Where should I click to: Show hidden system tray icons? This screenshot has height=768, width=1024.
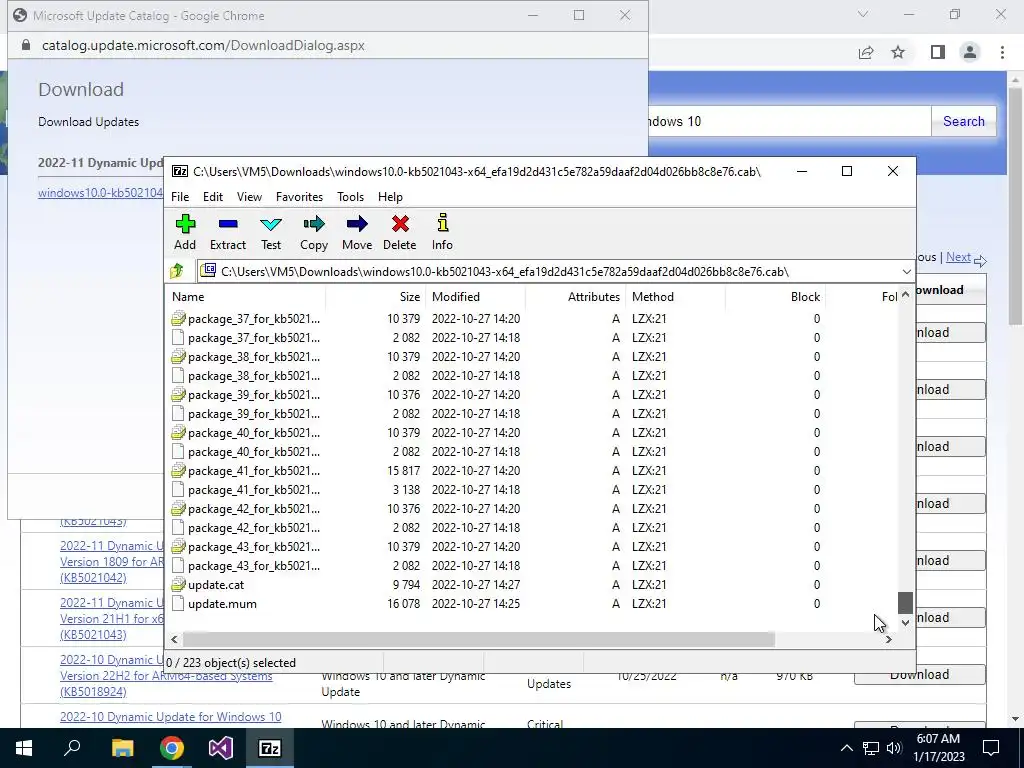[x=846, y=748]
